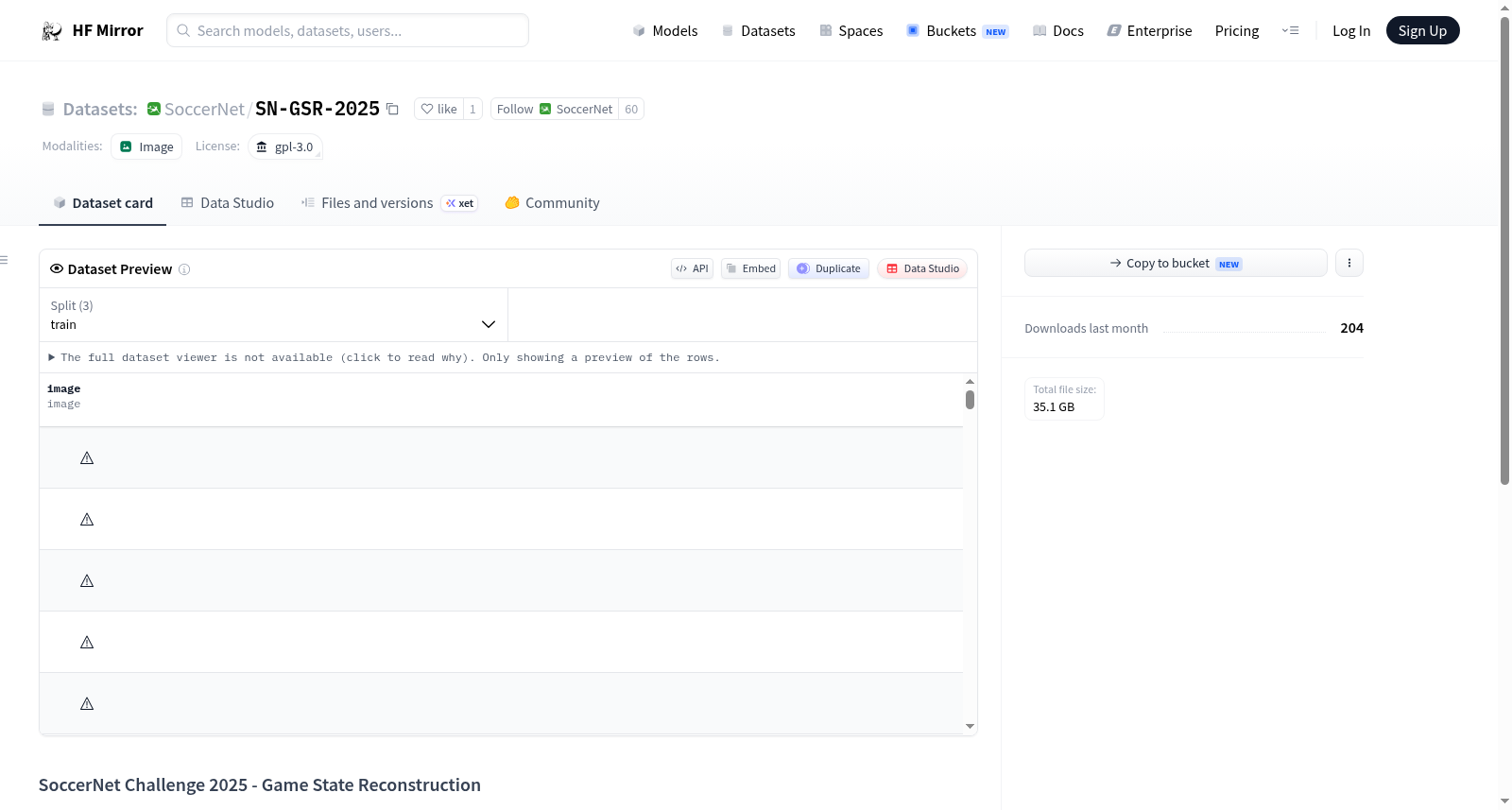Open Enterprise in the top navigation

coord(1149,31)
